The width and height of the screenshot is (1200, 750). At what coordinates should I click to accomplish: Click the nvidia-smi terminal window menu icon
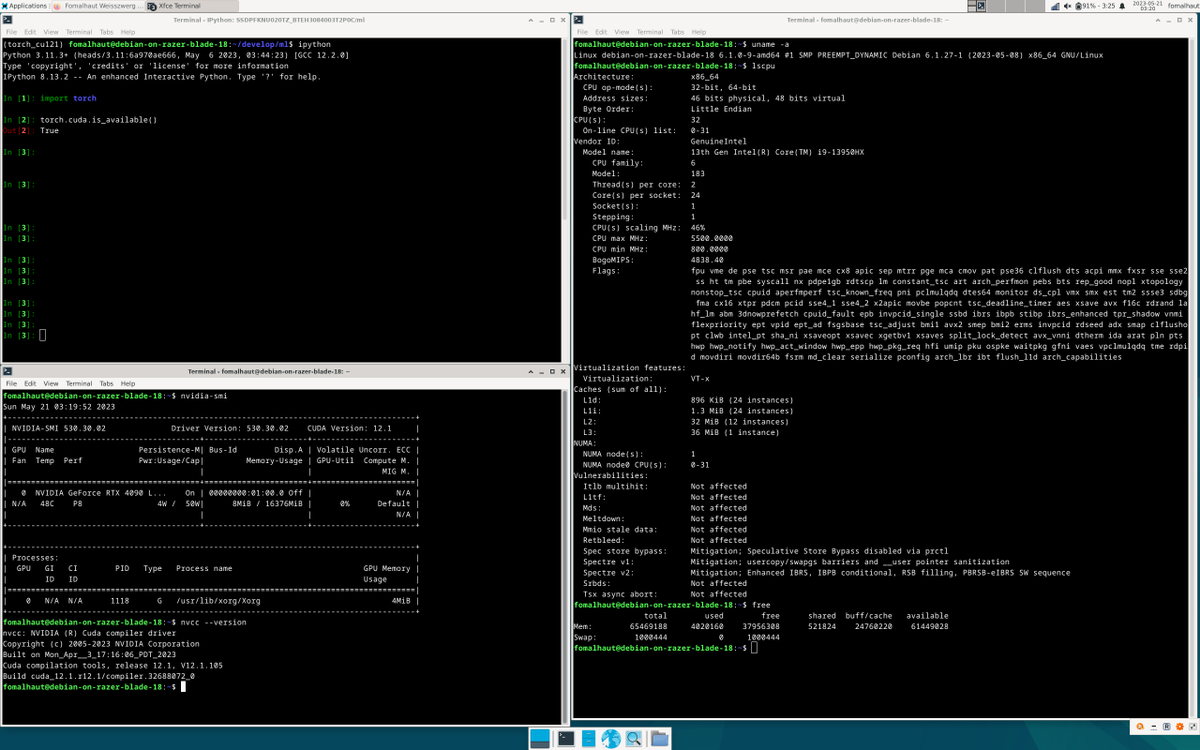8,372
